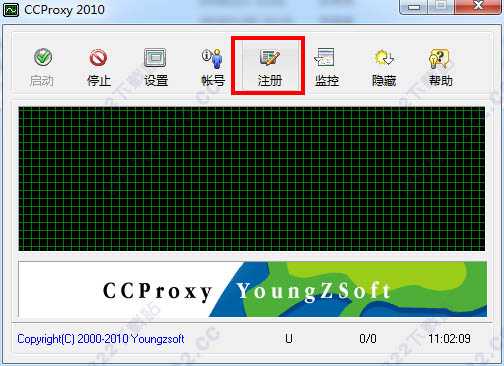Open the 设置 options dialog
504x366 pixels.
point(156,67)
